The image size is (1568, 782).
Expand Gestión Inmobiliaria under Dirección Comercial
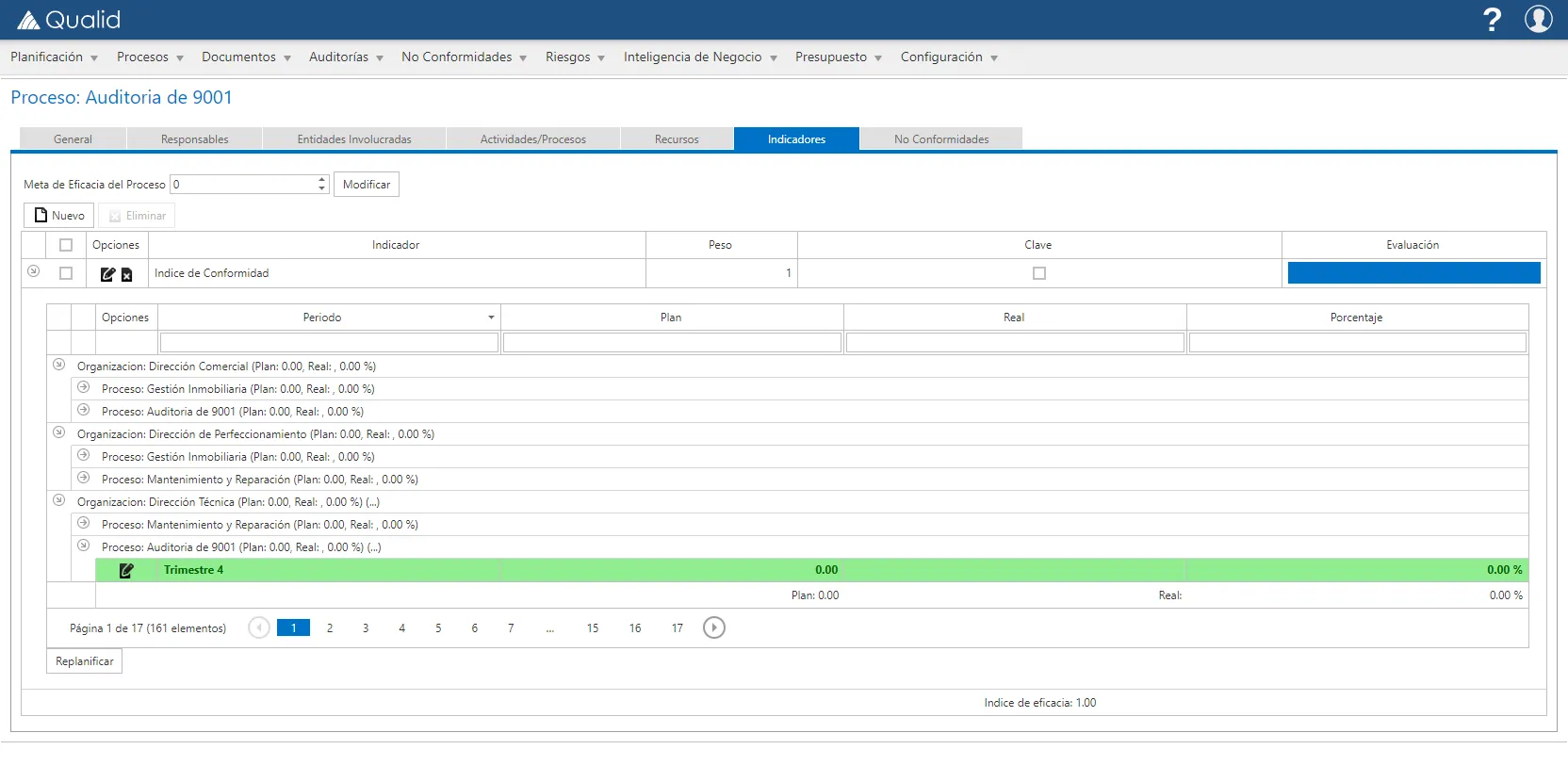point(84,387)
